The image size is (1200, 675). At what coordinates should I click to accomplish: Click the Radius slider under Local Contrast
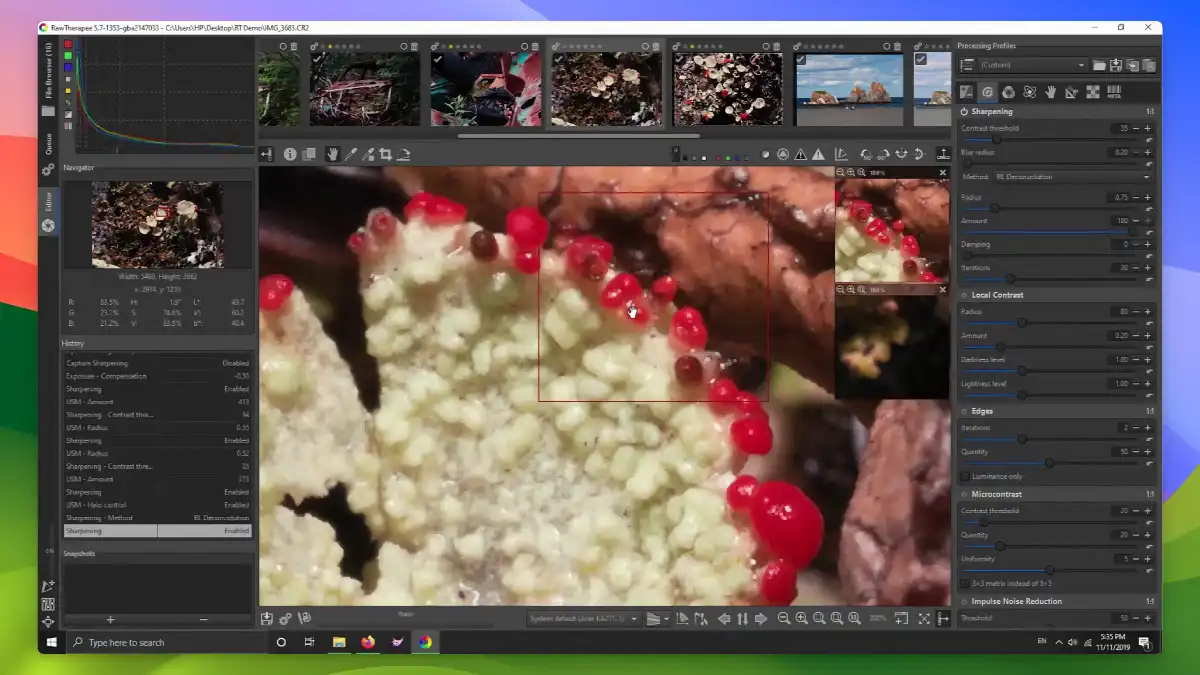[x=1020, y=322]
